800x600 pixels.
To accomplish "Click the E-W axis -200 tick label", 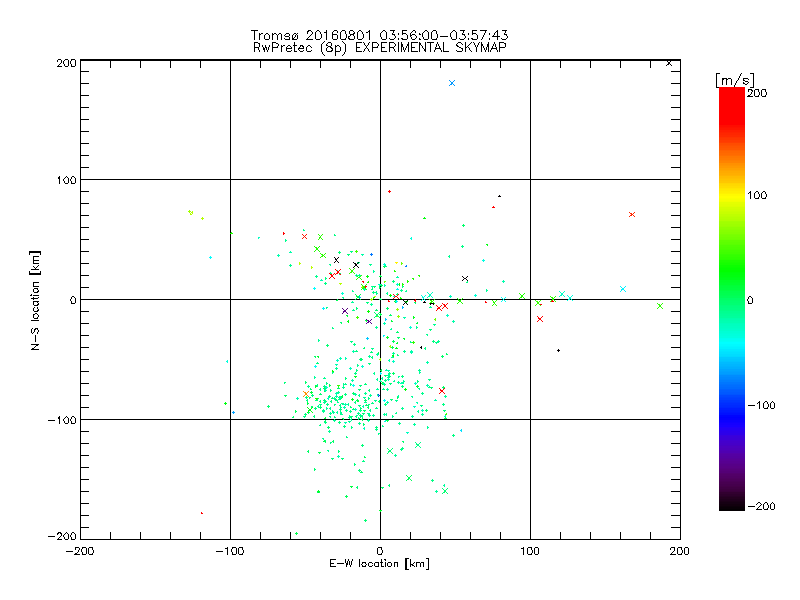I will click(80, 551).
